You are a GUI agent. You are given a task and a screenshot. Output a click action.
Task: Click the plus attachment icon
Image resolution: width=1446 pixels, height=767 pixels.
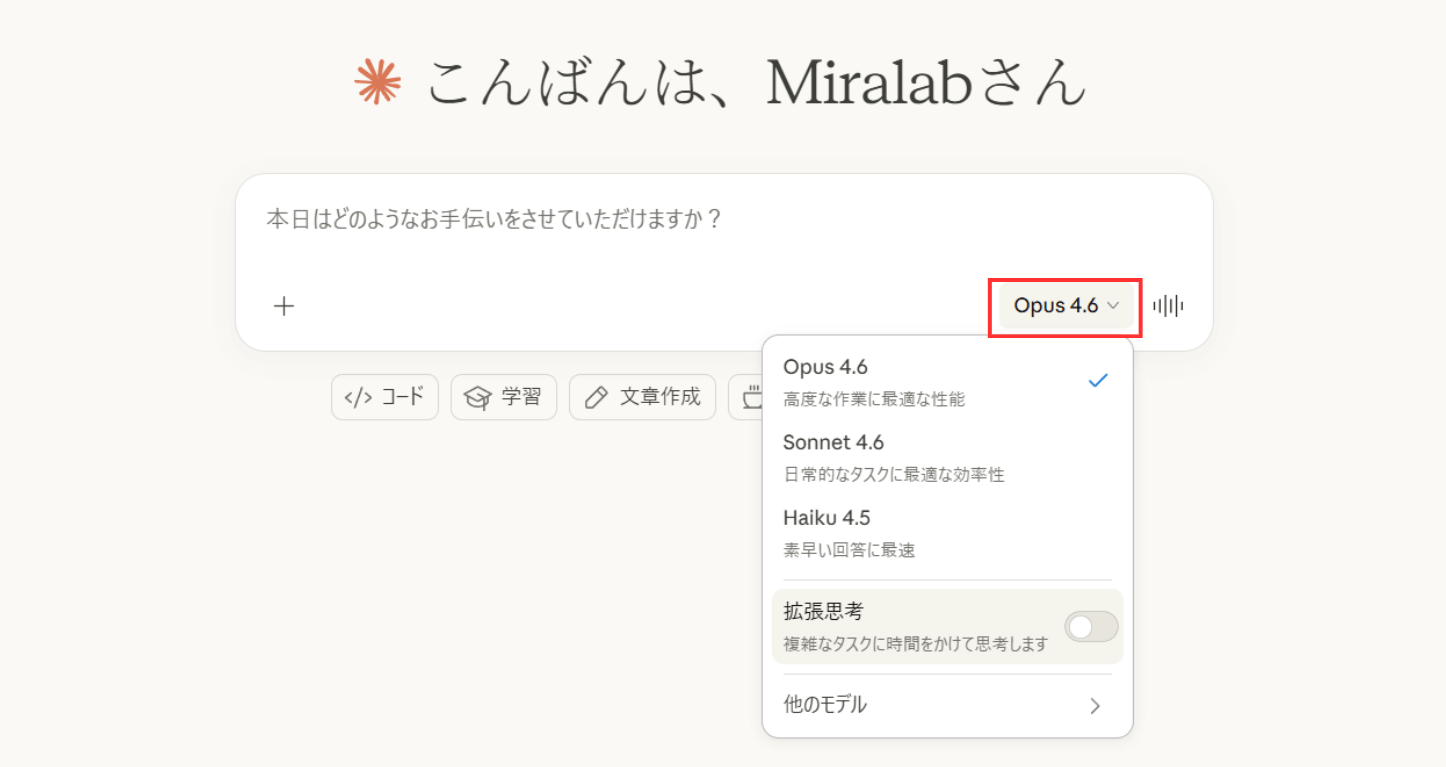pos(284,306)
